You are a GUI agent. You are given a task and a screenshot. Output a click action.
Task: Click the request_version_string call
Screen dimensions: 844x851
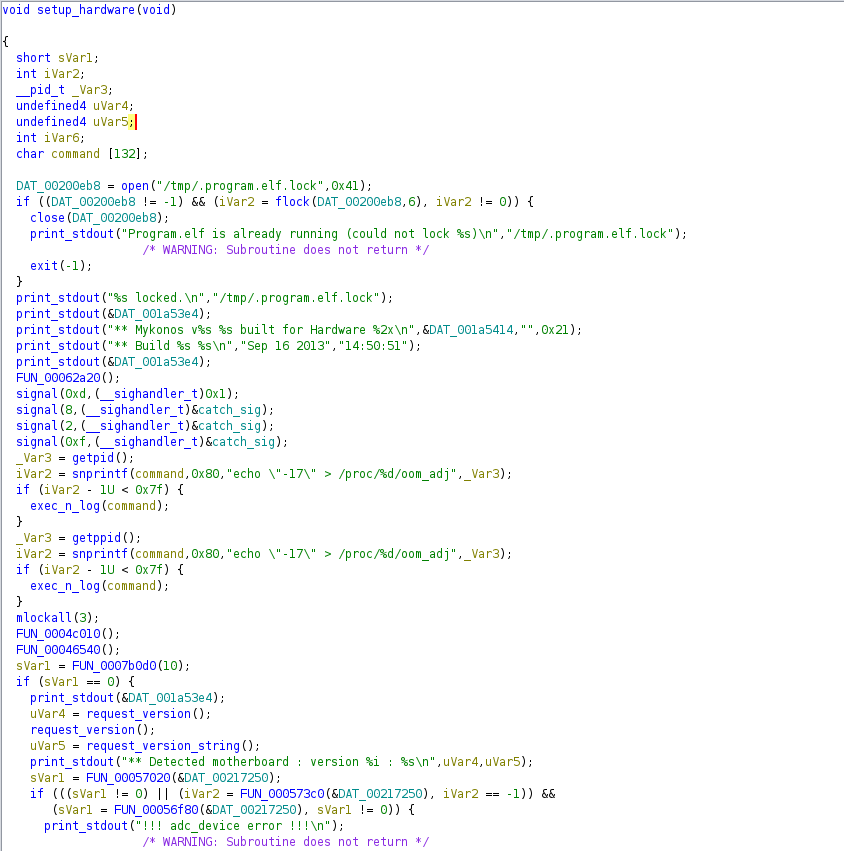[163, 746]
